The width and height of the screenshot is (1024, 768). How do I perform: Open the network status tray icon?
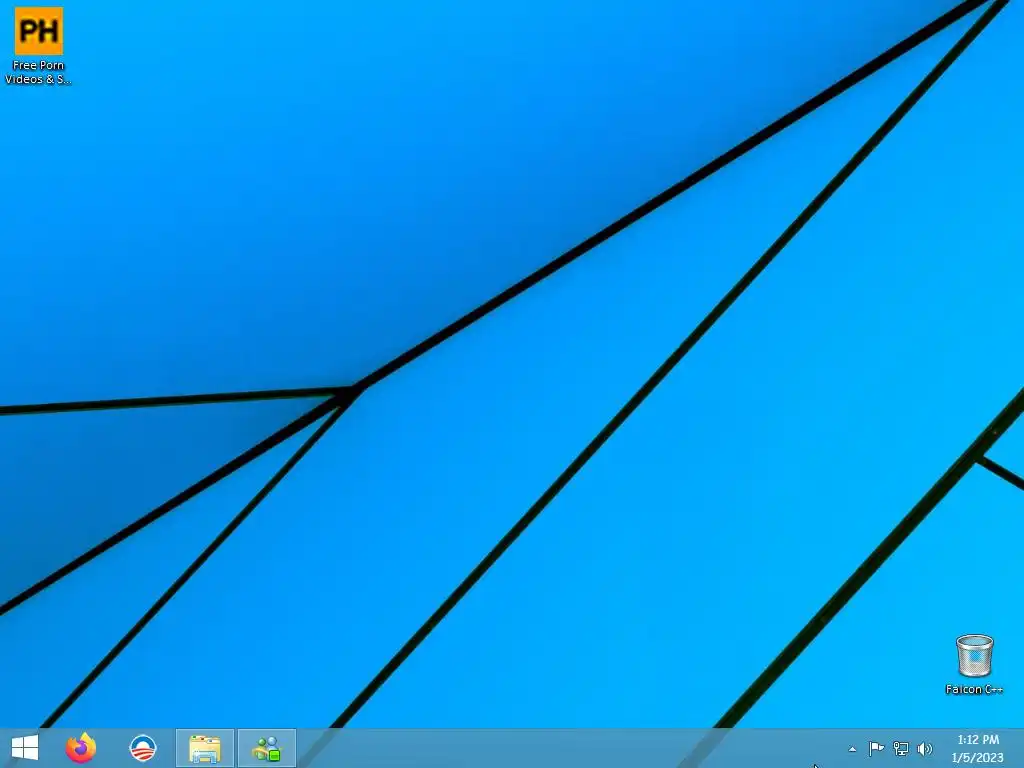click(x=901, y=748)
